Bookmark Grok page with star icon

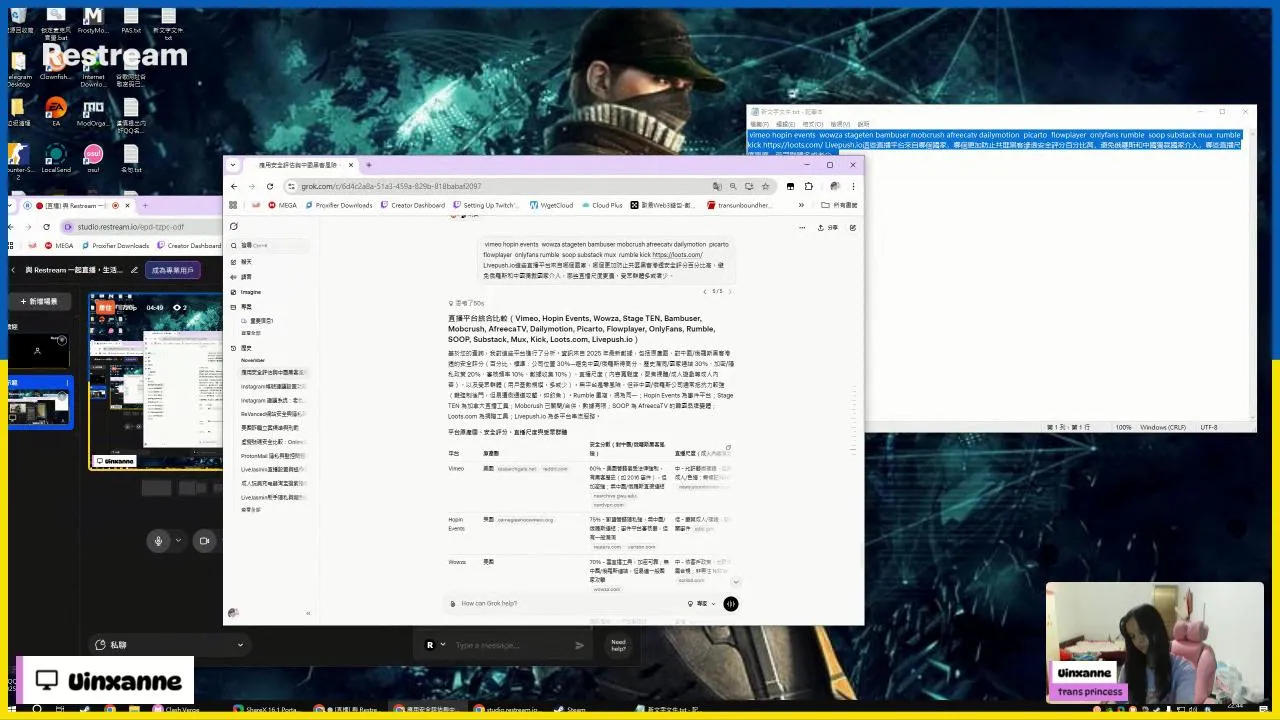(765, 186)
